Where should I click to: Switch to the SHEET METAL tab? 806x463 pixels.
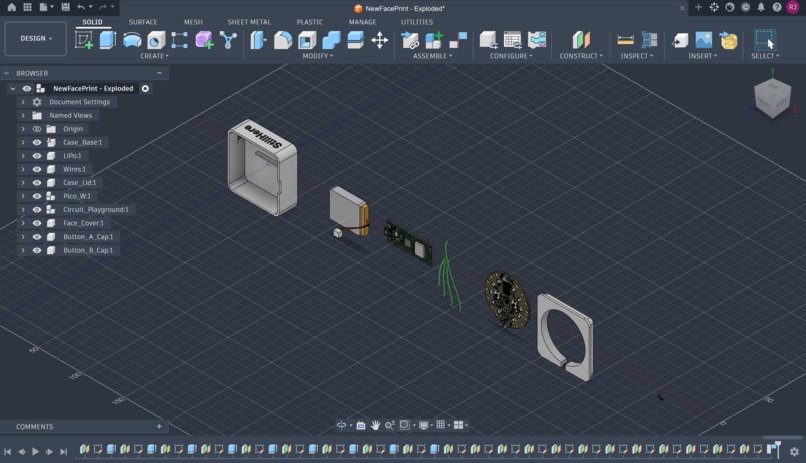pyautogui.click(x=249, y=22)
